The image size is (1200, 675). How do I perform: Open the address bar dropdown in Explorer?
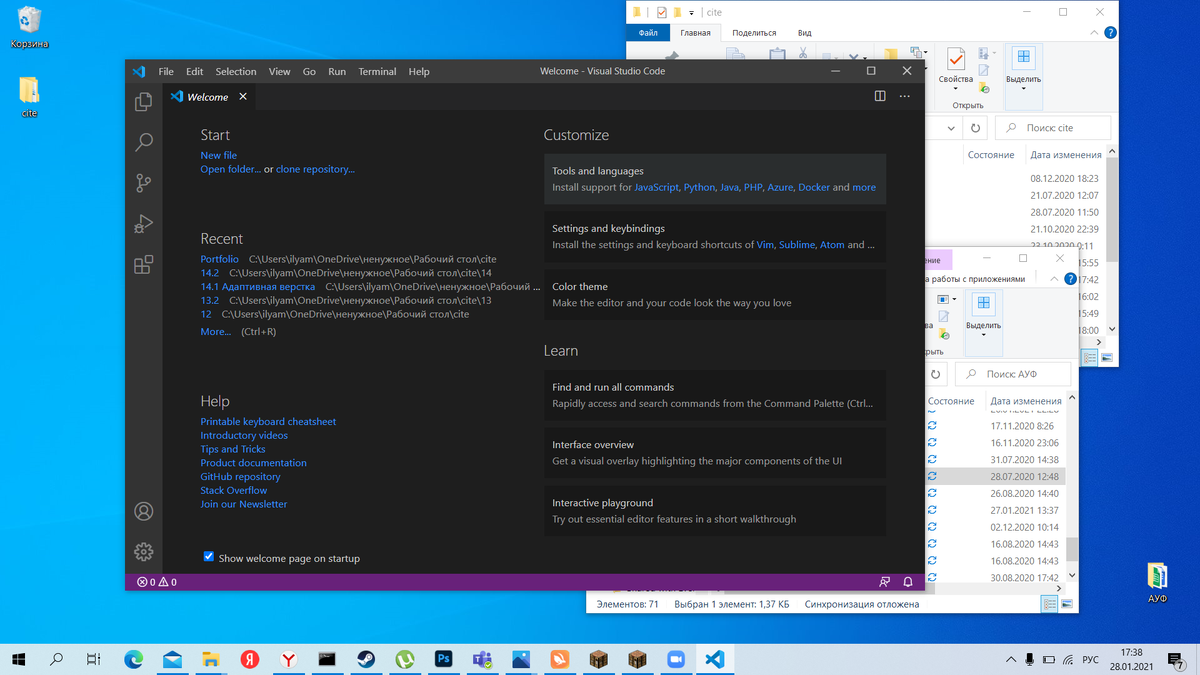point(950,127)
